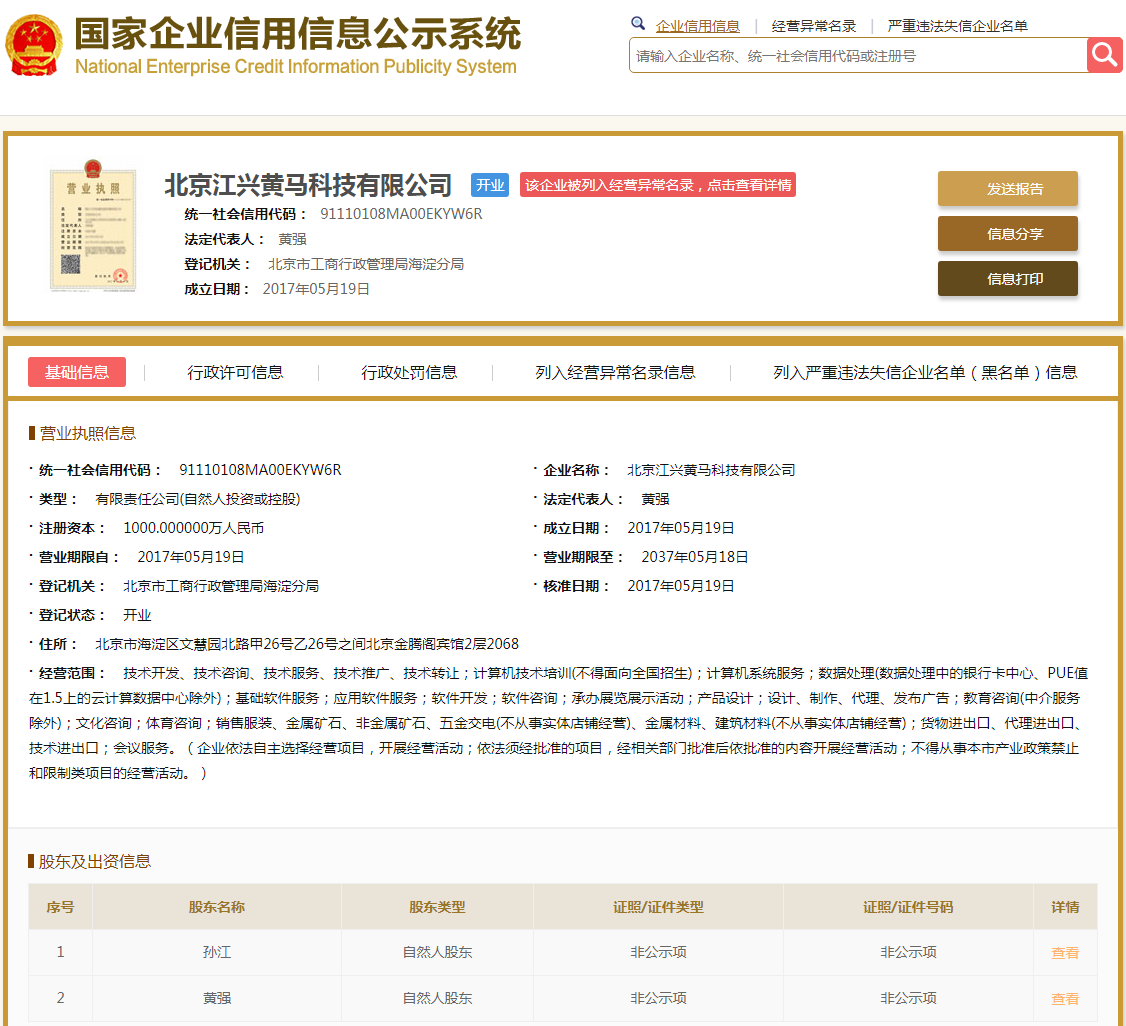View details for shareholder 孙江
This screenshot has width=1126, height=1026.
point(1064,953)
